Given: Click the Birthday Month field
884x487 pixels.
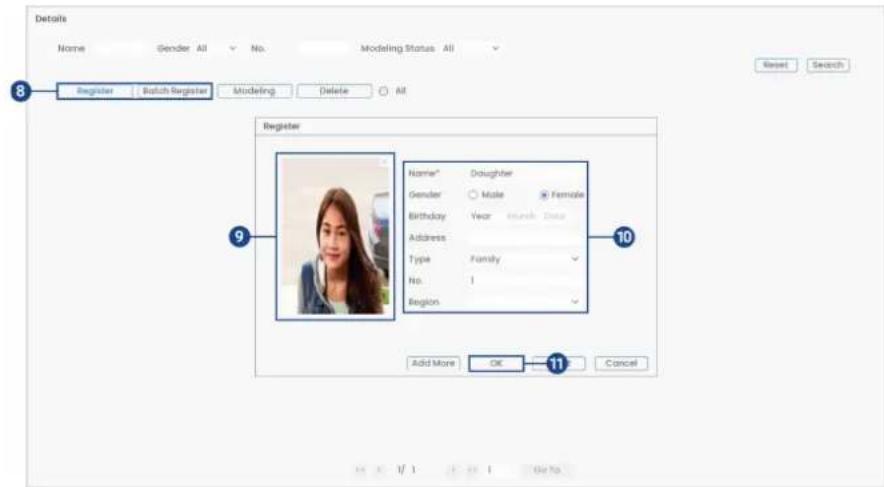Looking at the screenshot, I should tap(521, 216).
